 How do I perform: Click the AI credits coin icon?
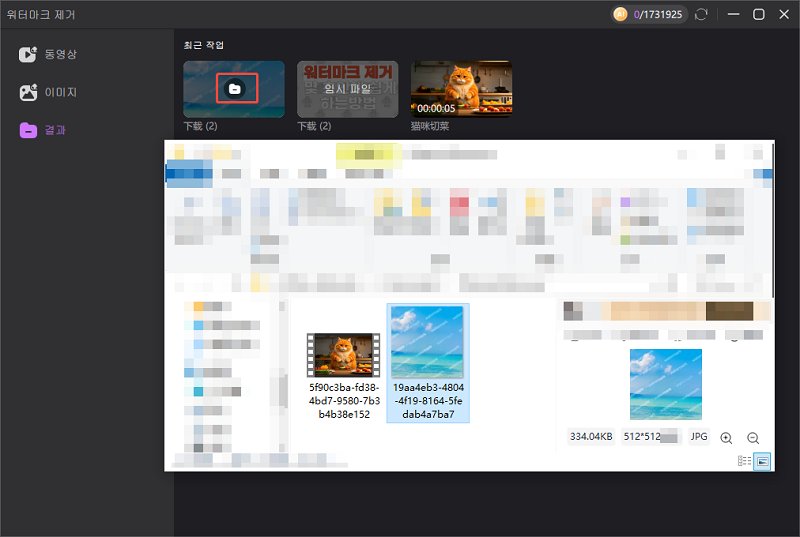[620, 14]
